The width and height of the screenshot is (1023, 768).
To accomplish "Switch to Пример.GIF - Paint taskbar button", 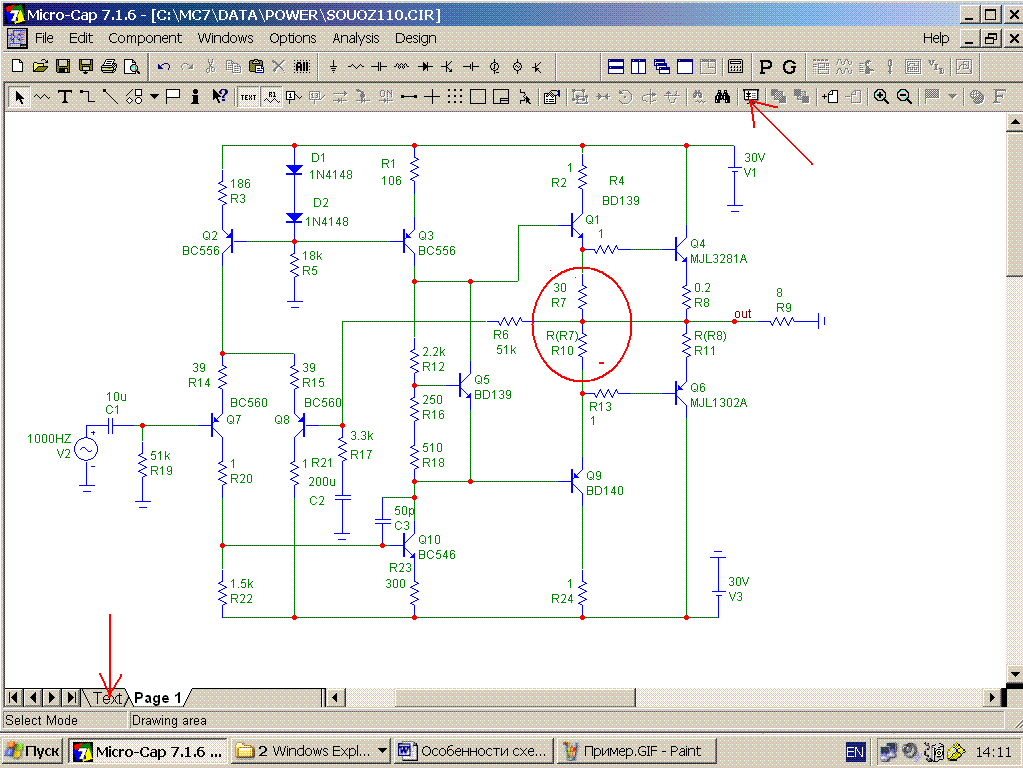I will pyautogui.click(x=636, y=752).
